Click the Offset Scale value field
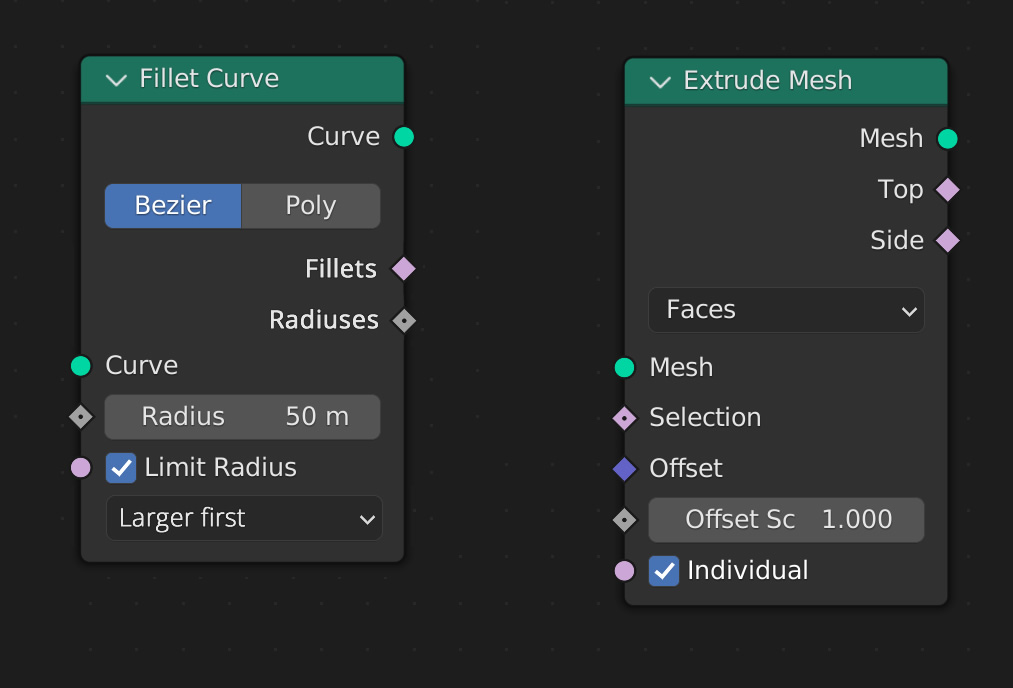 (x=786, y=520)
